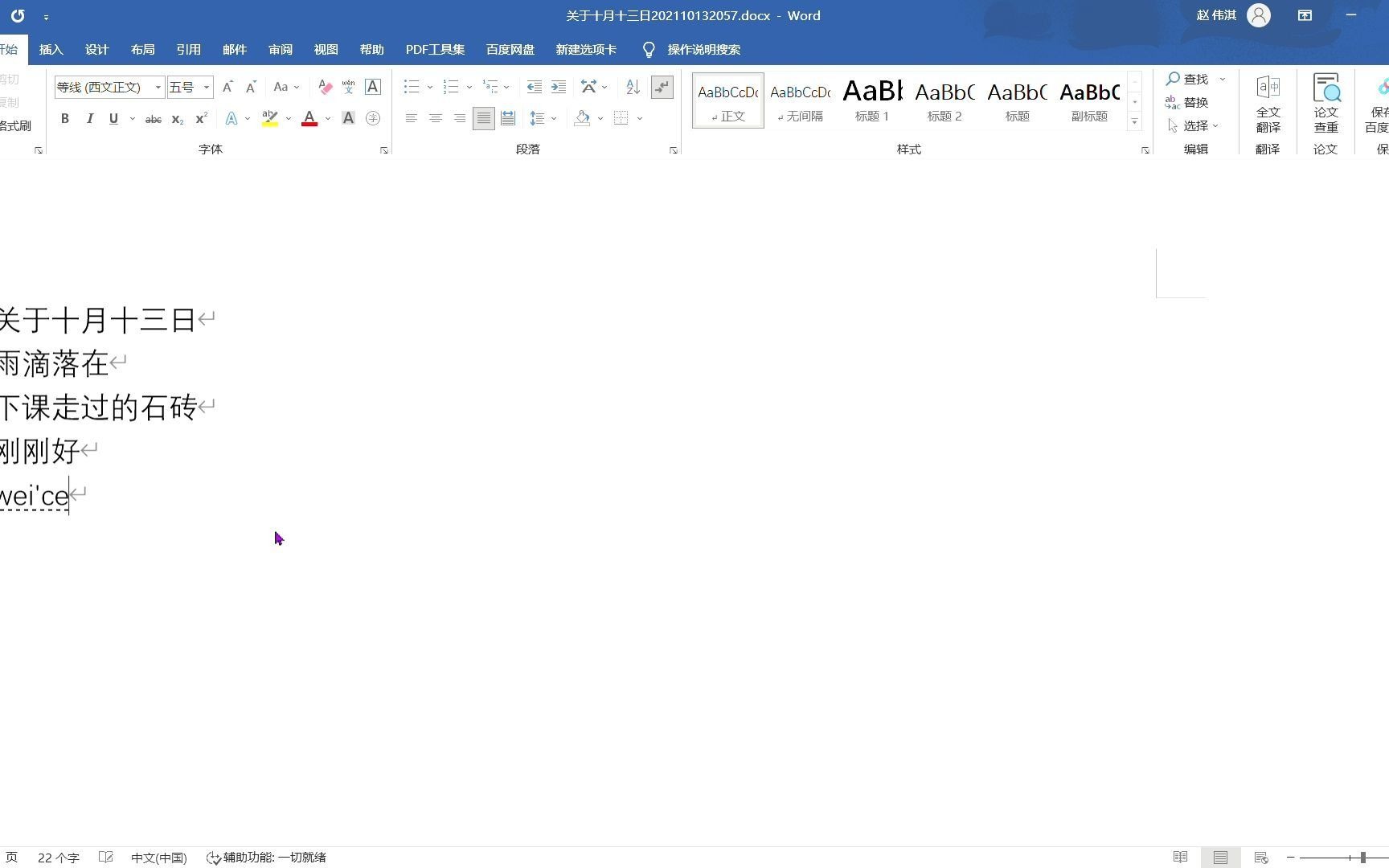The image size is (1389, 868).
Task: Click distributed alignment icon
Action: 507,118
